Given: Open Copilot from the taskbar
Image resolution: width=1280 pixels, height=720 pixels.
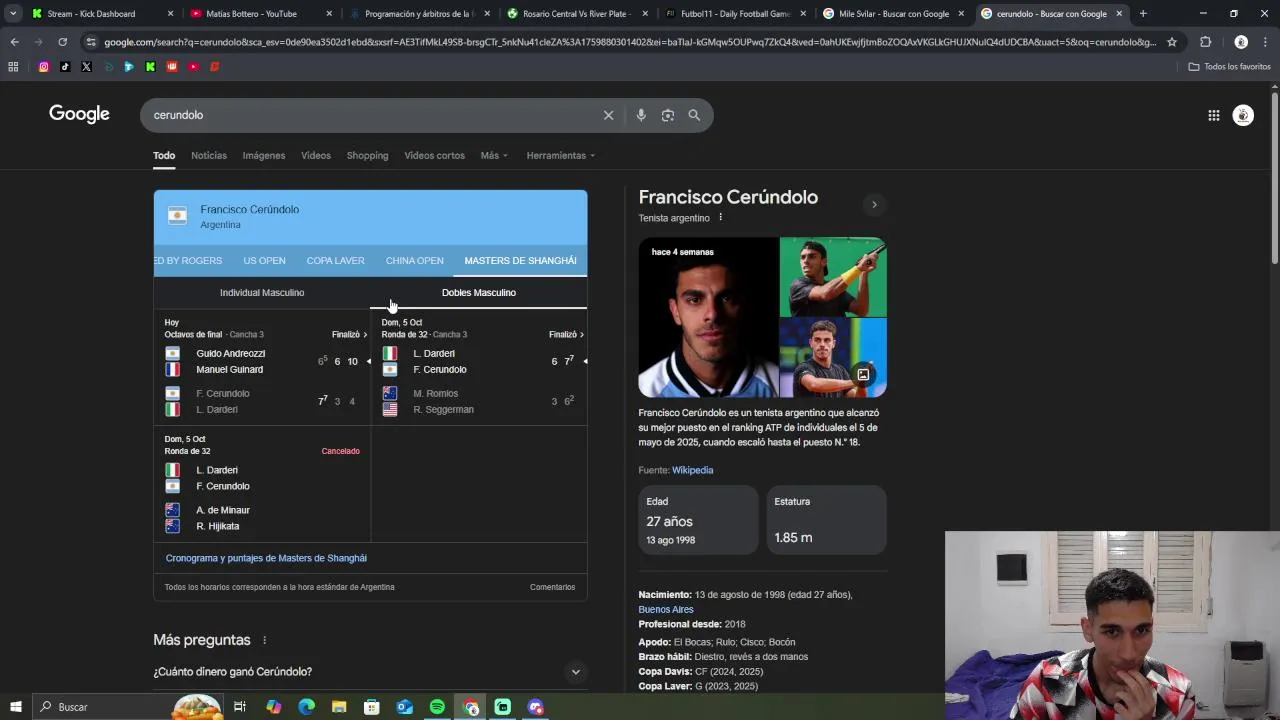Looking at the screenshot, I should (x=273, y=707).
